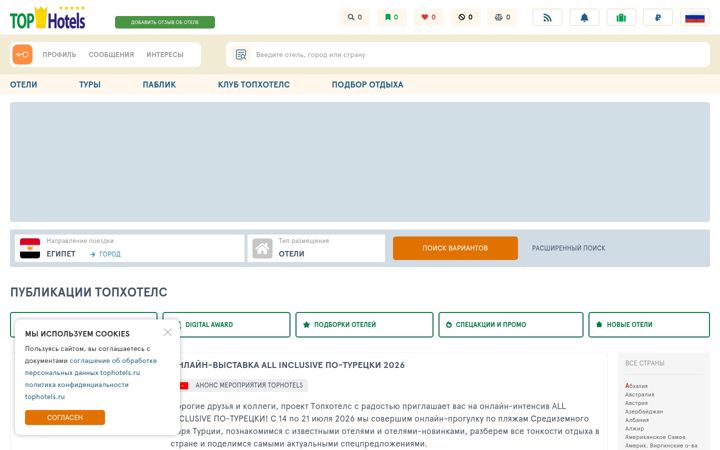Click the search field magnifier icon

[x=241, y=55]
